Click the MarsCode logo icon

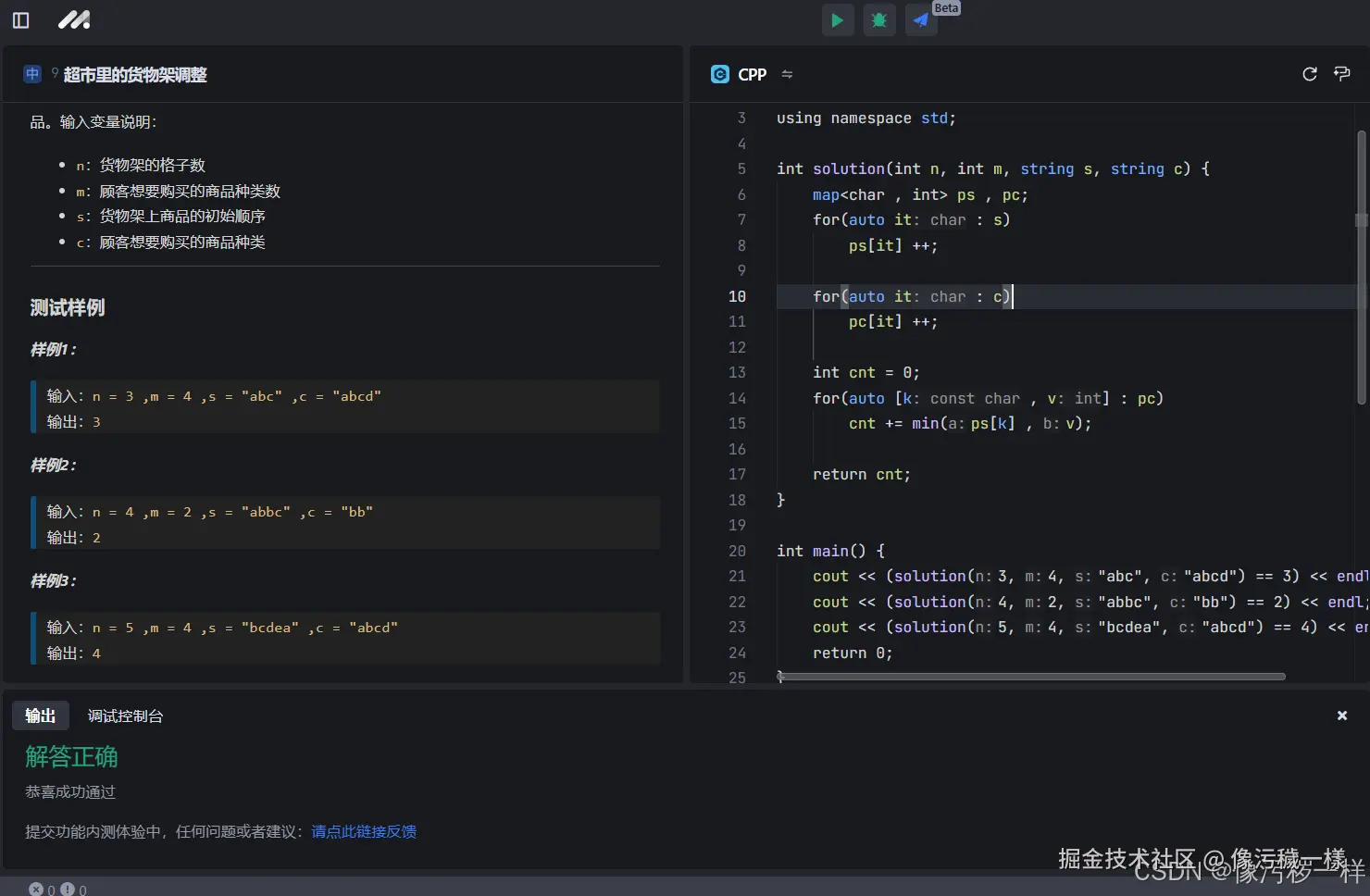point(74,20)
